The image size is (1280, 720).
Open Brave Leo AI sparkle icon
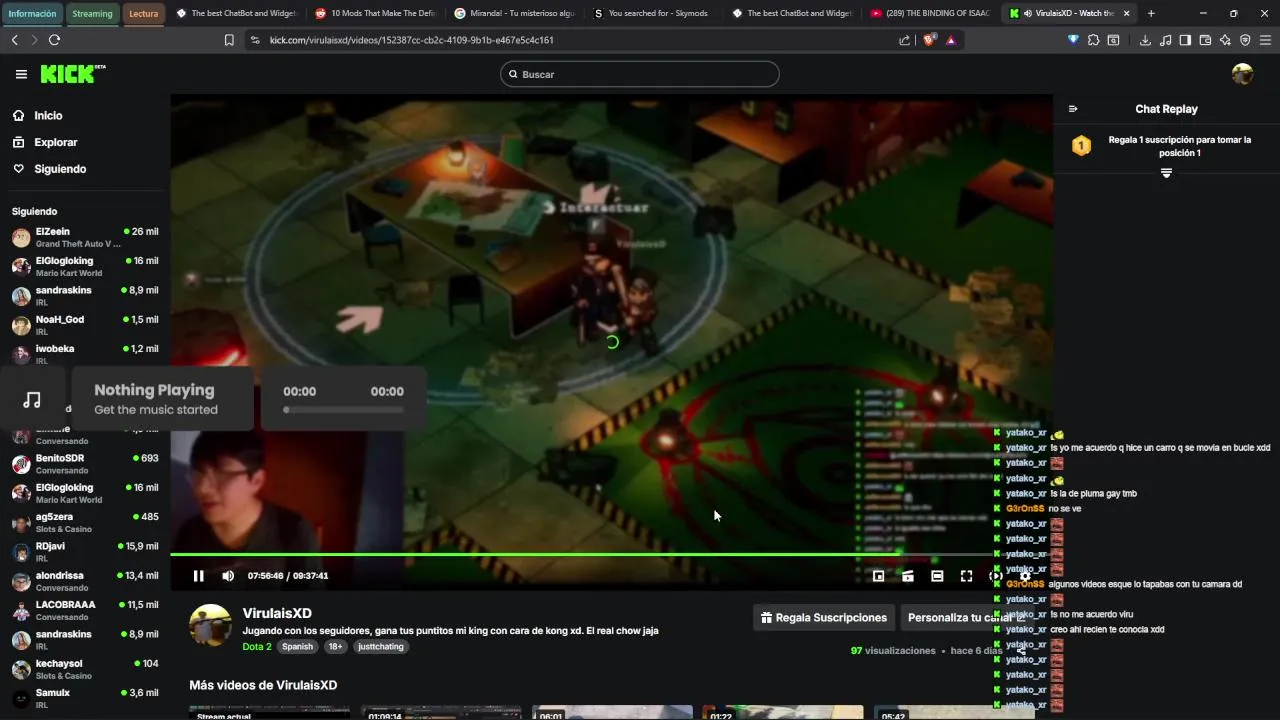coord(1225,40)
